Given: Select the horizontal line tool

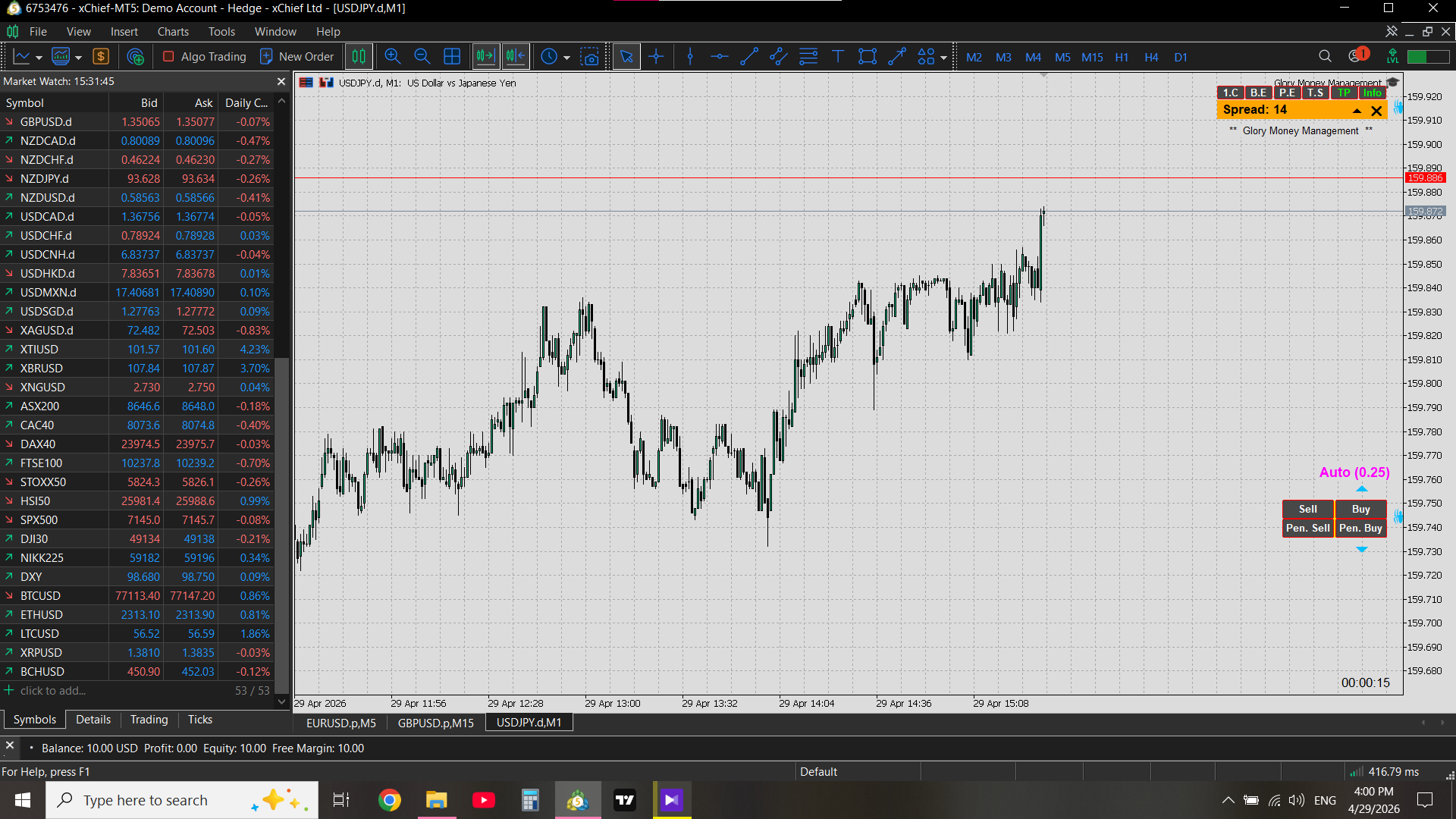Looking at the screenshot, I should (x=720, y=57).
